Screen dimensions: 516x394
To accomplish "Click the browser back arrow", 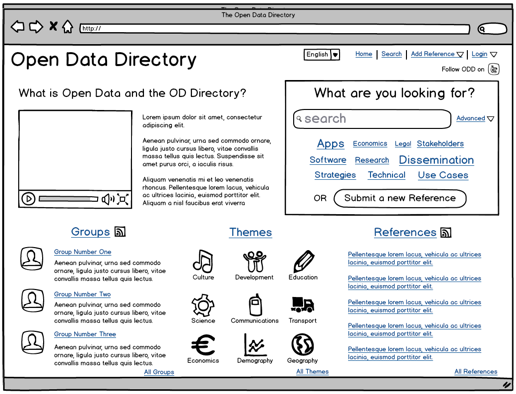I will pos(18,26).
